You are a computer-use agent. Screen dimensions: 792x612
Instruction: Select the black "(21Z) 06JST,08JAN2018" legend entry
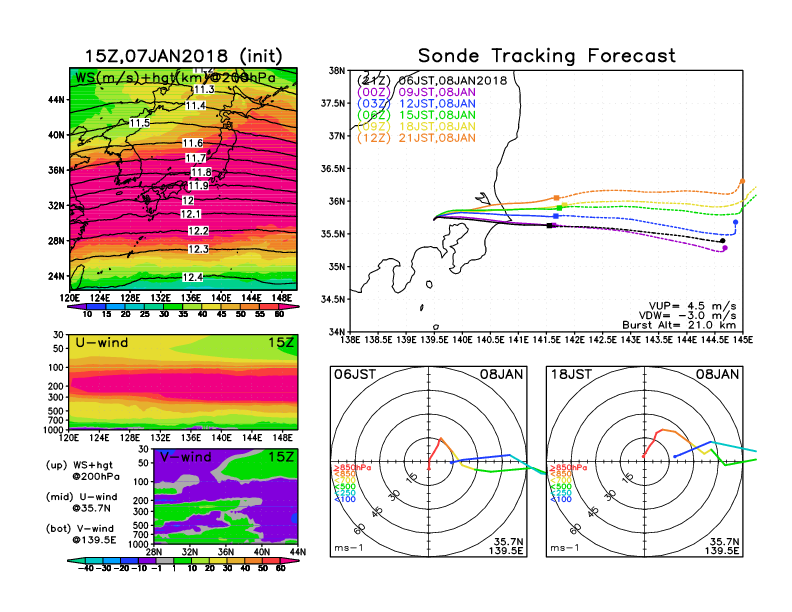(x=432, y=81)
